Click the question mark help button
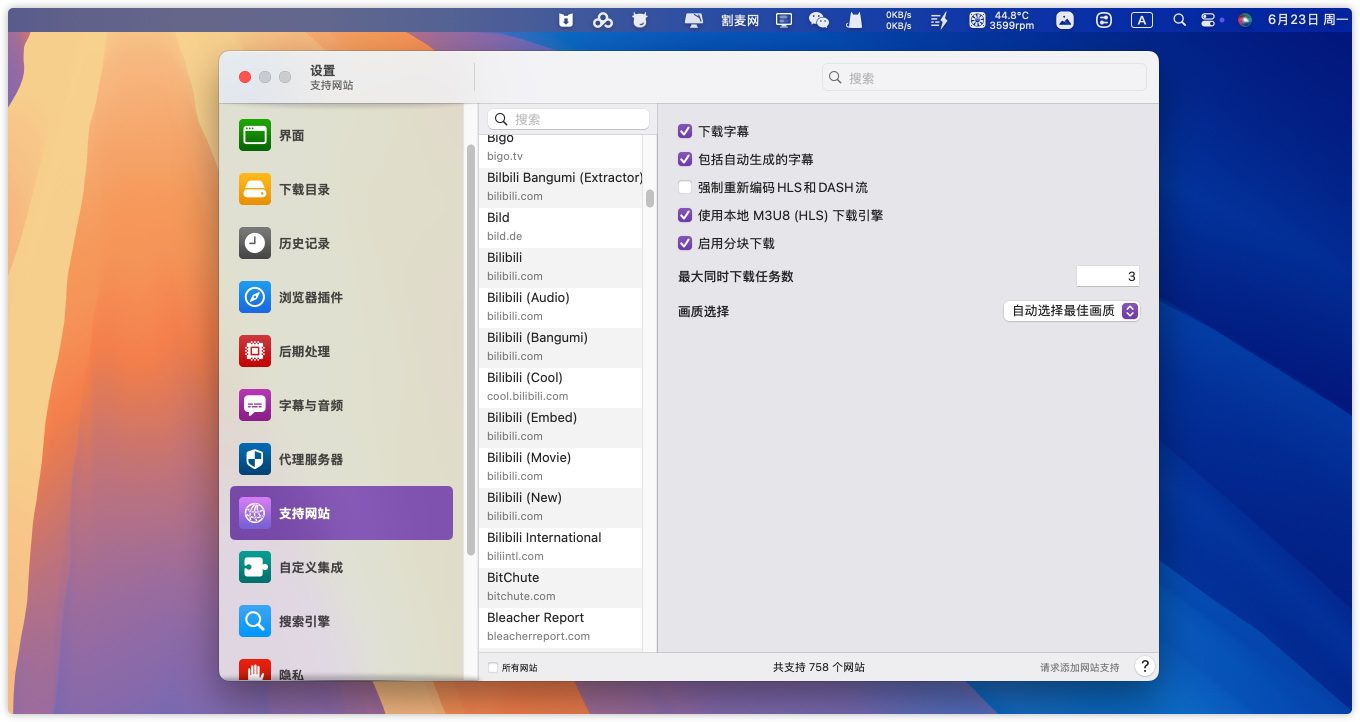The height and width of the screenshot is (722, 1360). (x=1145, y=666)
